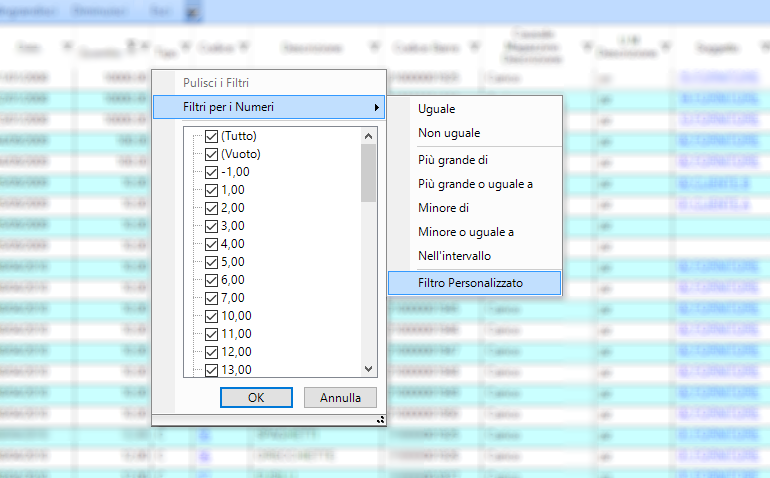Click the scroll down arrow in the values list
Image resolution: width=770 pixels, height=478 pixels.
pos(369,369)
